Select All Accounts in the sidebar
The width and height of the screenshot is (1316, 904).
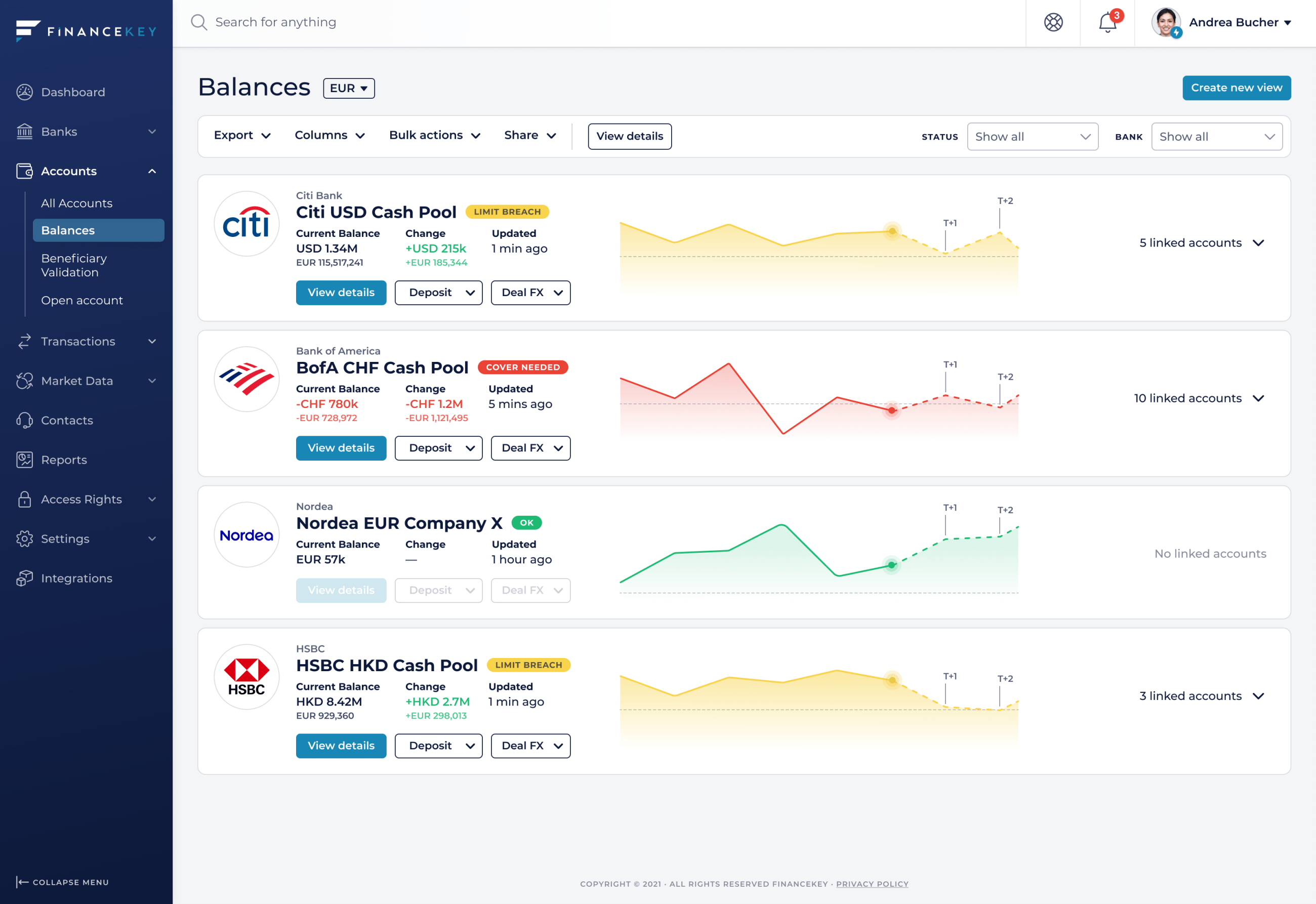(76, 203)
